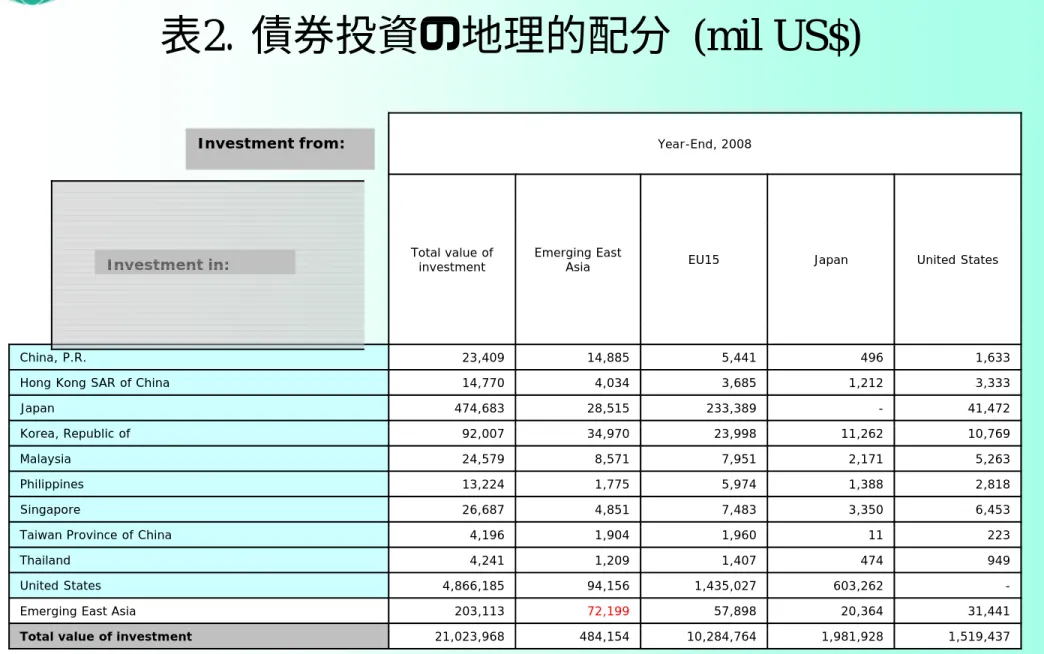Click the 'Emerging East Asia' column header
Screen dimensions: 1044x654
click(577, 260)
